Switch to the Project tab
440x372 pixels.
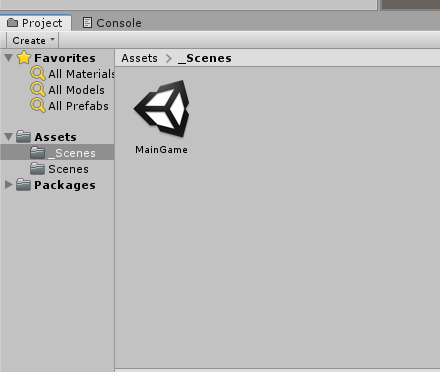pyautogui.click(x=35, y=23)
